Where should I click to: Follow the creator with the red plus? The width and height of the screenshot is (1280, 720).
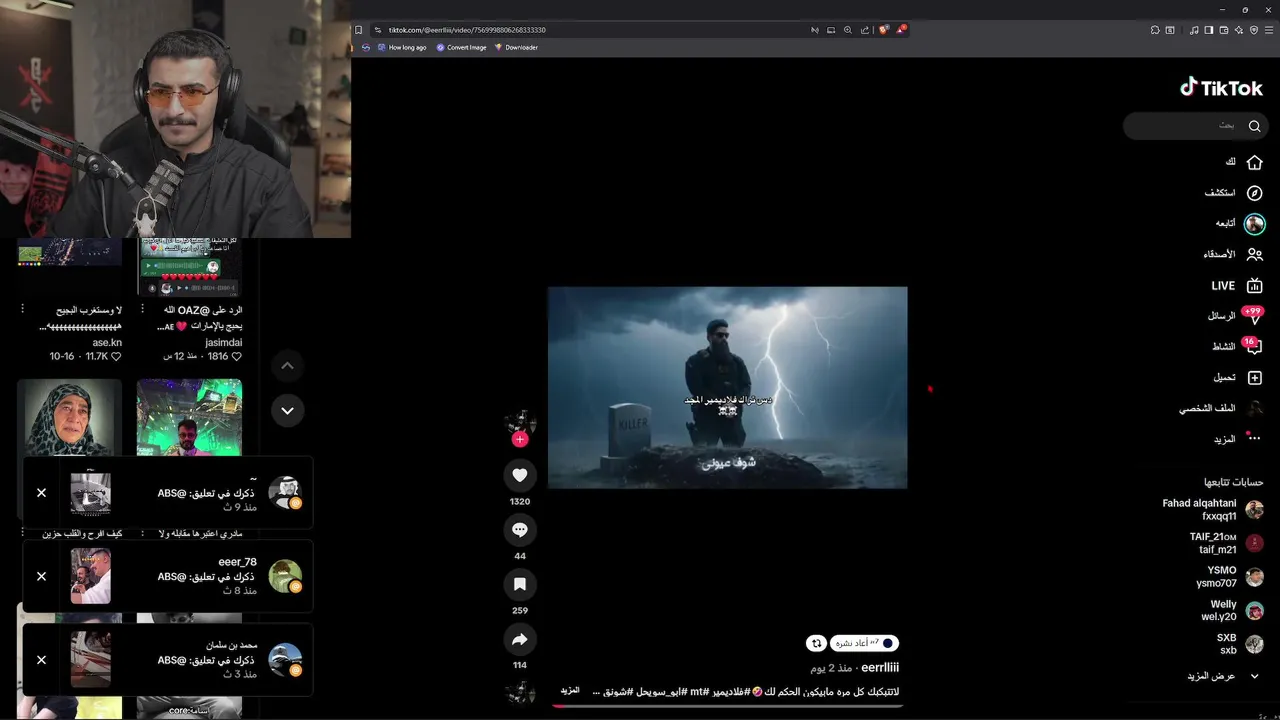pyautogui.click(x=519, y=439)
